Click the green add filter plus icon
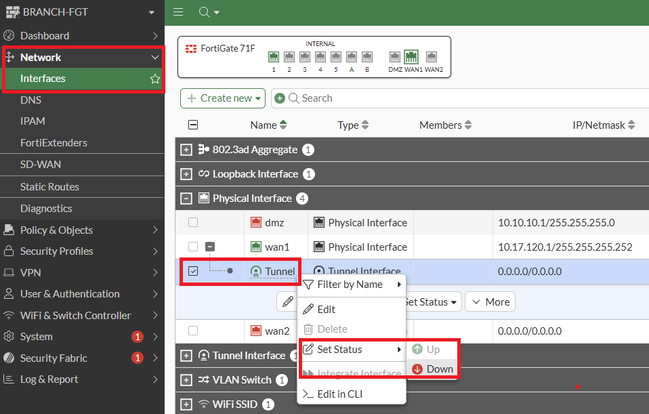This screenshot has height=414, width=649. click(x=280, y=98)
